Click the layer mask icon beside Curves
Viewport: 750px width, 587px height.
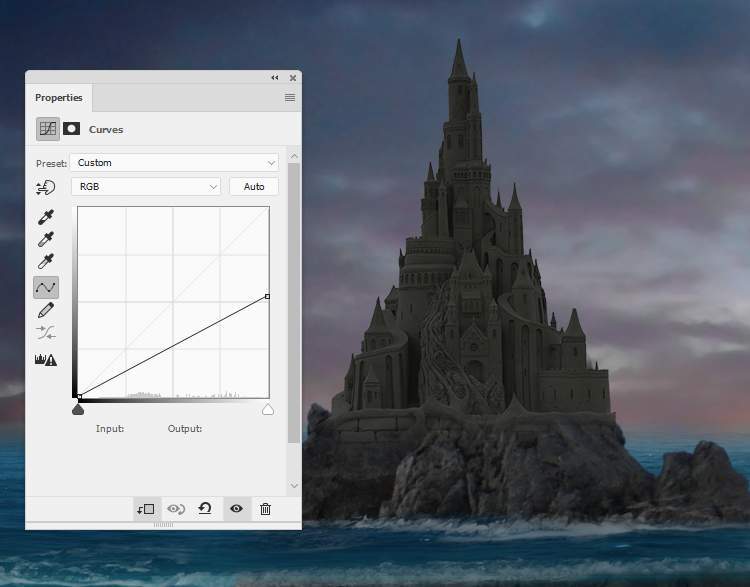click(x=71, y=128)
